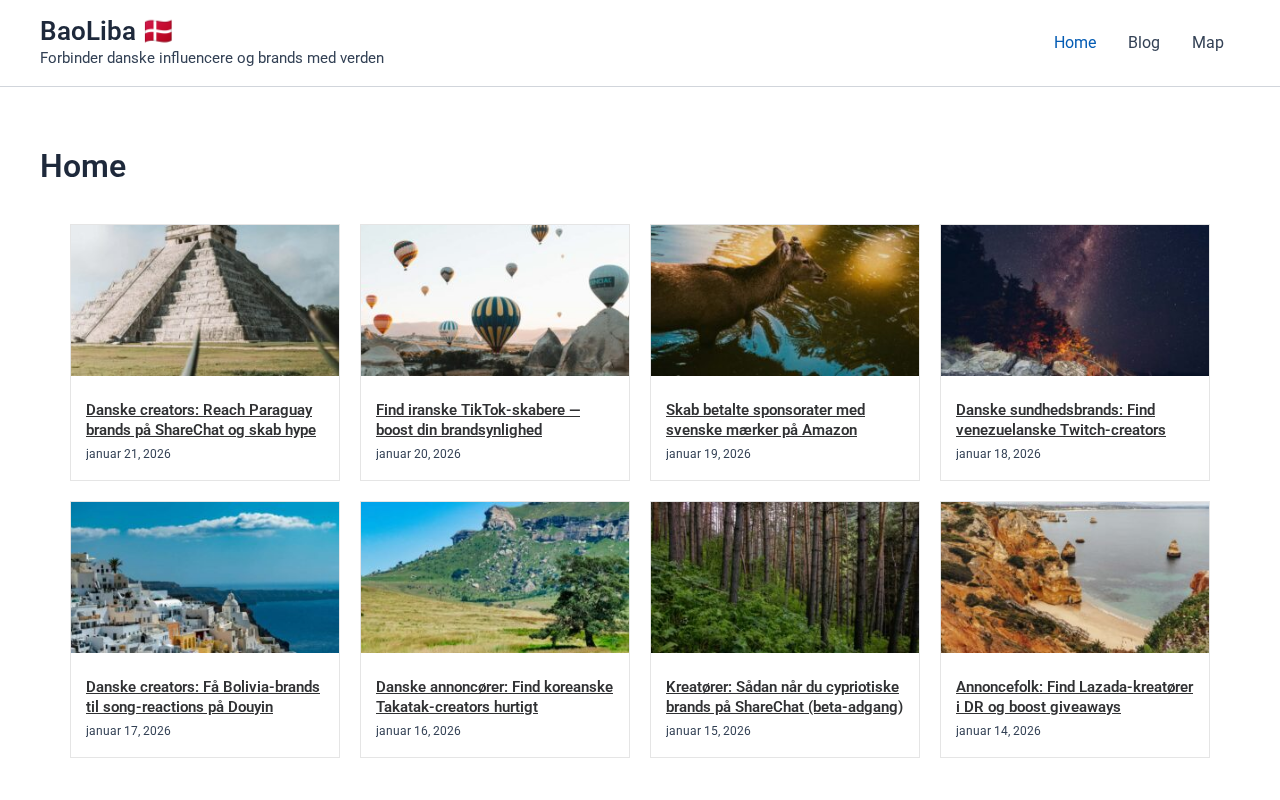
Task: Click the deer in water thumbnail
Action: point(785,300)
